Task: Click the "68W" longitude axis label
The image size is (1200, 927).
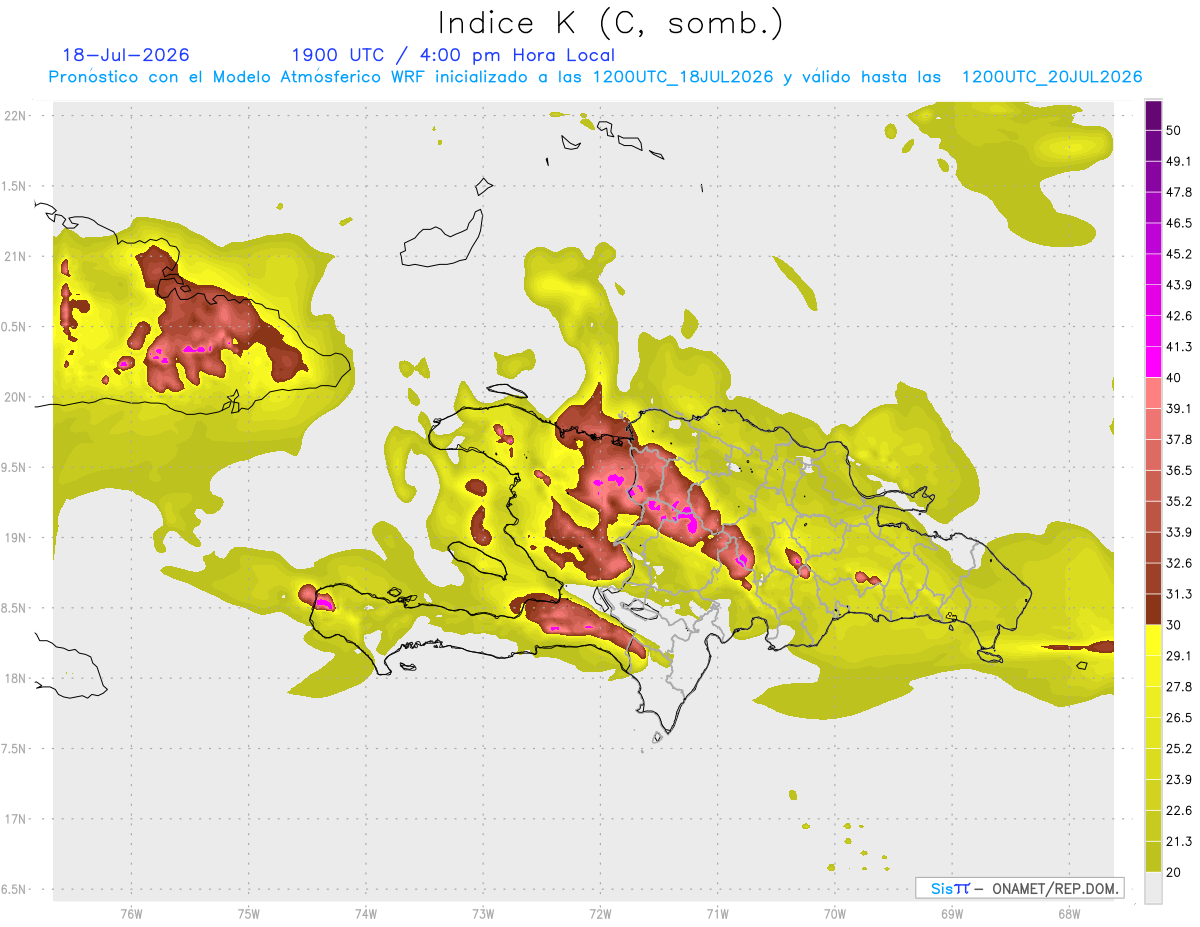Action: (x=1069, y=913)
